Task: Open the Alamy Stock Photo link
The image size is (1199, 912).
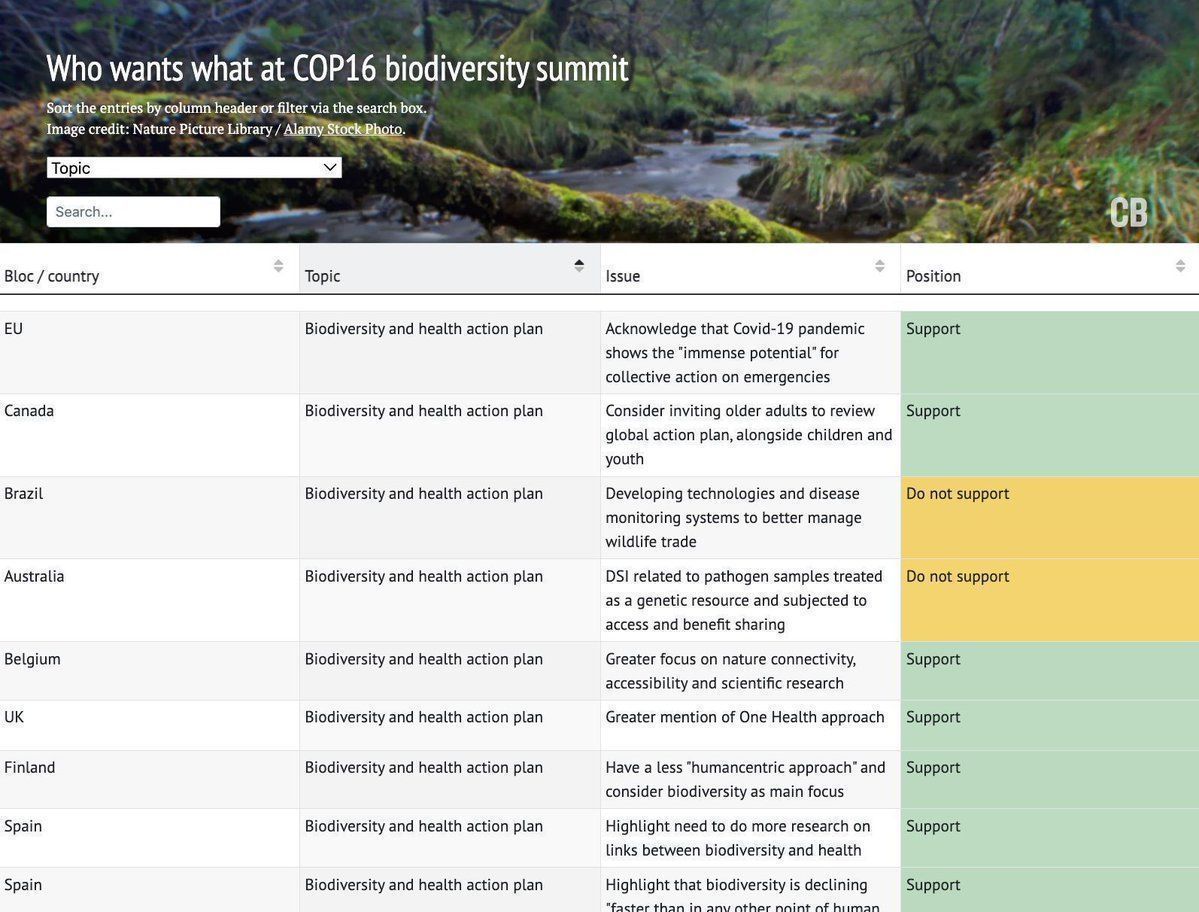Action: point(343,129)
